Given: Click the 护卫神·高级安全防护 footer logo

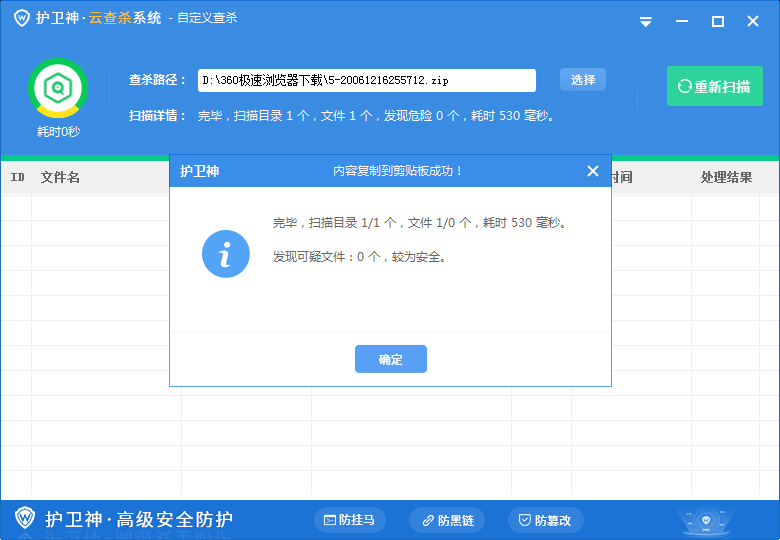Looking at the screenshot, I should click(x=123, y=519).
